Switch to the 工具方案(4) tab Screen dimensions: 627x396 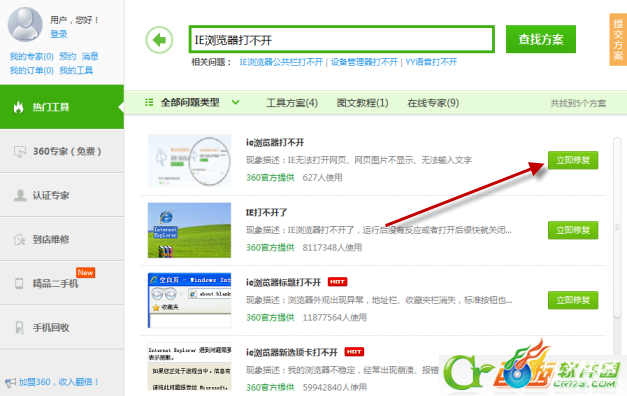point(292,103)
